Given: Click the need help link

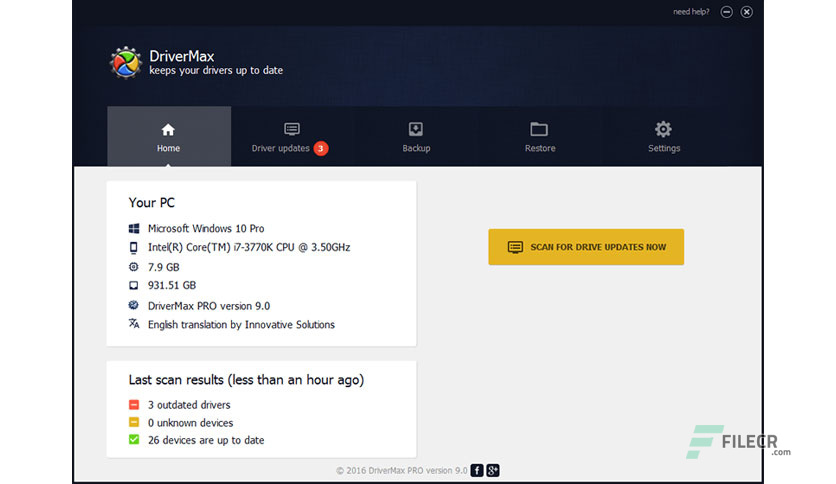Looking at the screenshot, I should pyautogui.click(x=691, y=12).
